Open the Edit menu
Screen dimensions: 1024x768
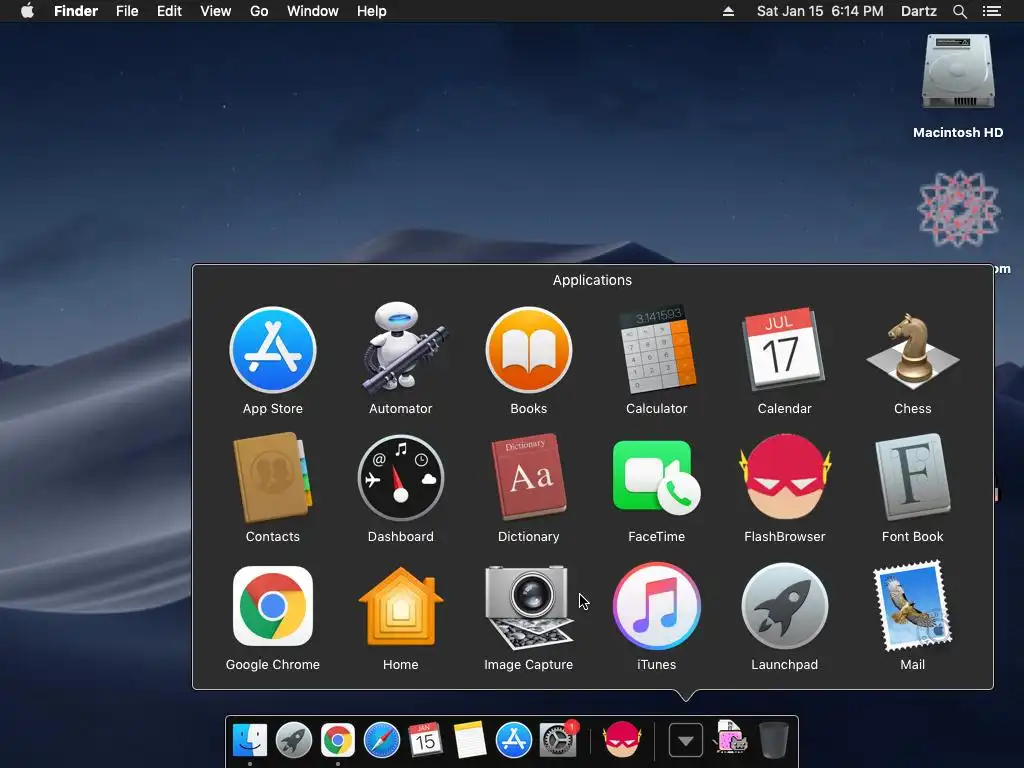pos(169,11)
